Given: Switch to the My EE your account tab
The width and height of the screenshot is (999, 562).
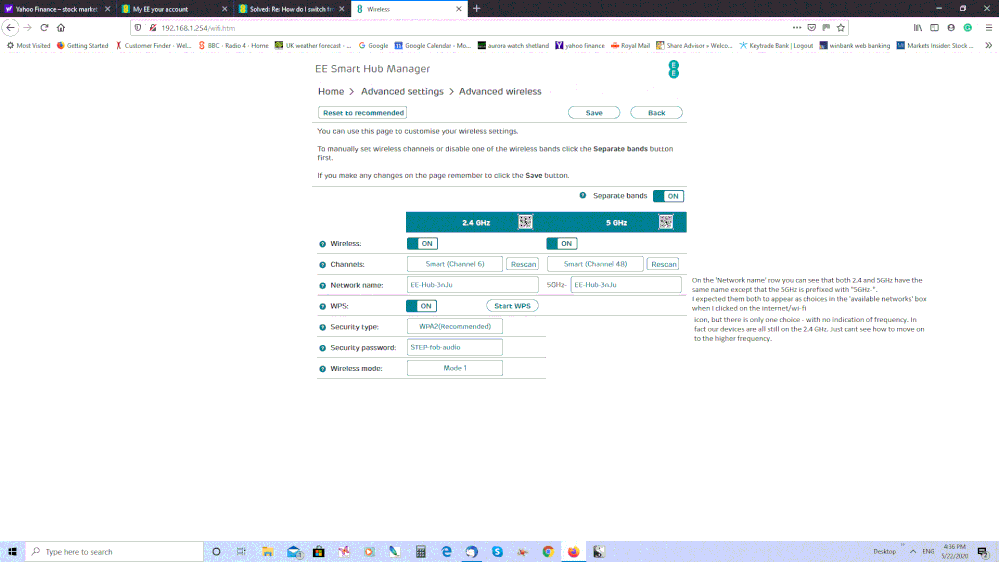Looking at the screenshot, I should (174, 9).
